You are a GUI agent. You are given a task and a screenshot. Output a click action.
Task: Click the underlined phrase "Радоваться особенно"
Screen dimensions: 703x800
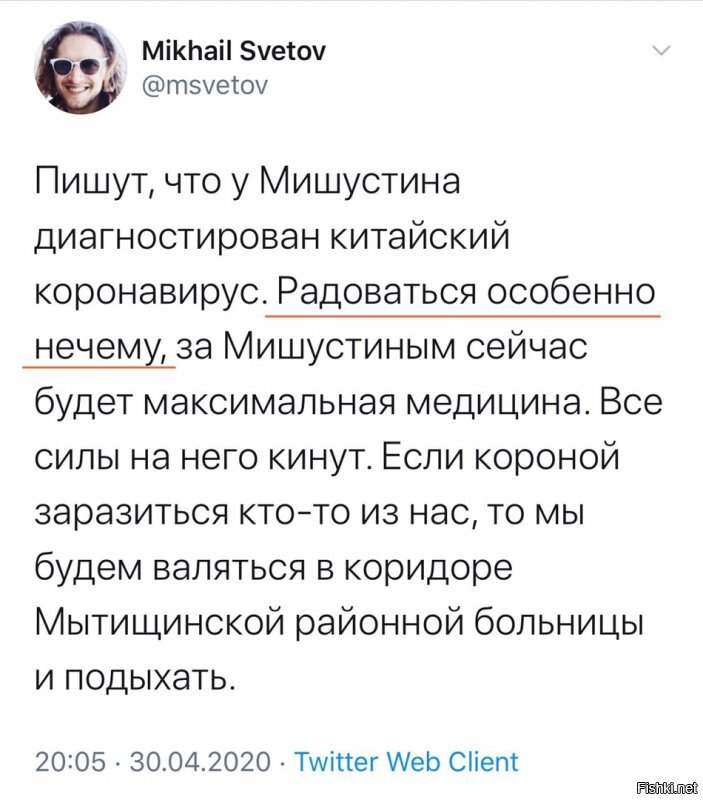pos(466,293)
